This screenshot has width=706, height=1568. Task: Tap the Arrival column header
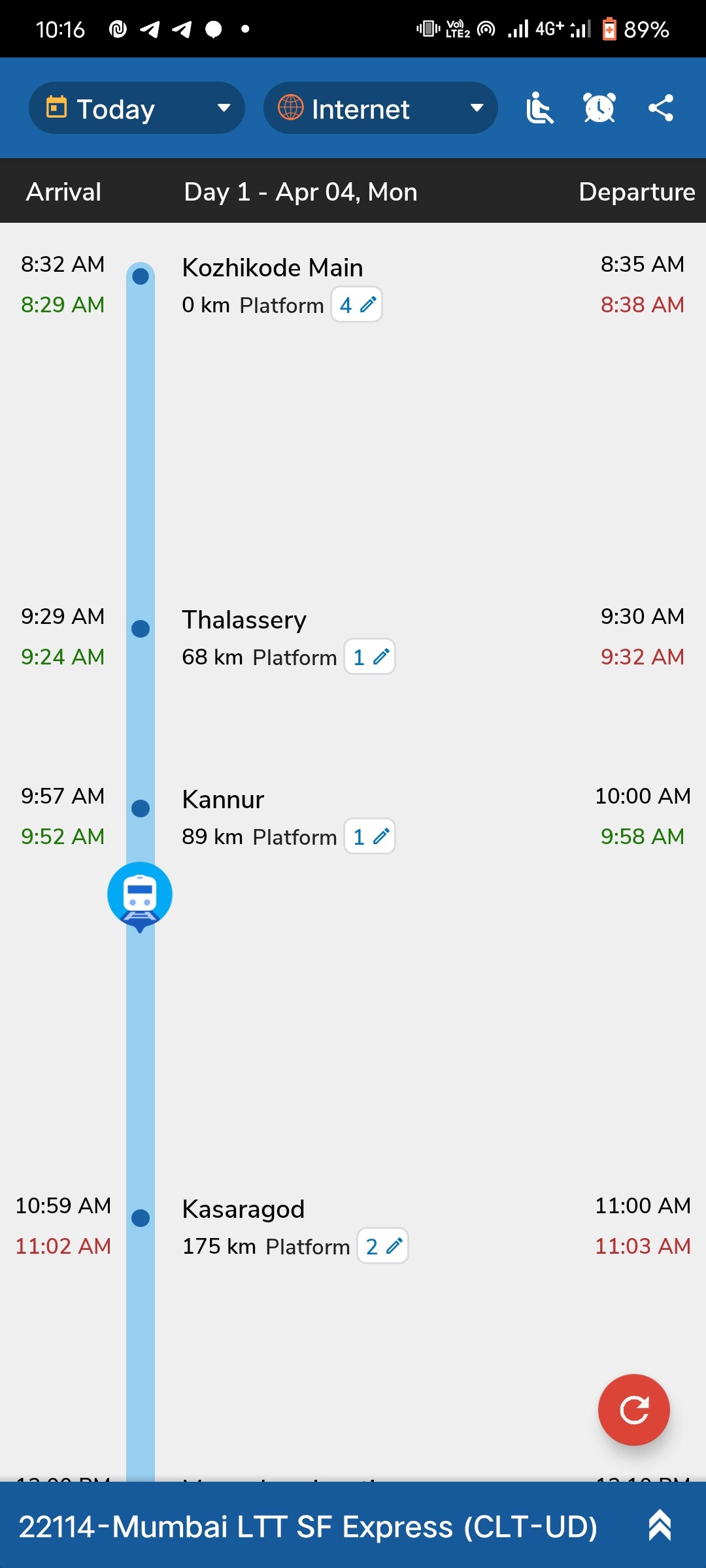tap(63, 192)
